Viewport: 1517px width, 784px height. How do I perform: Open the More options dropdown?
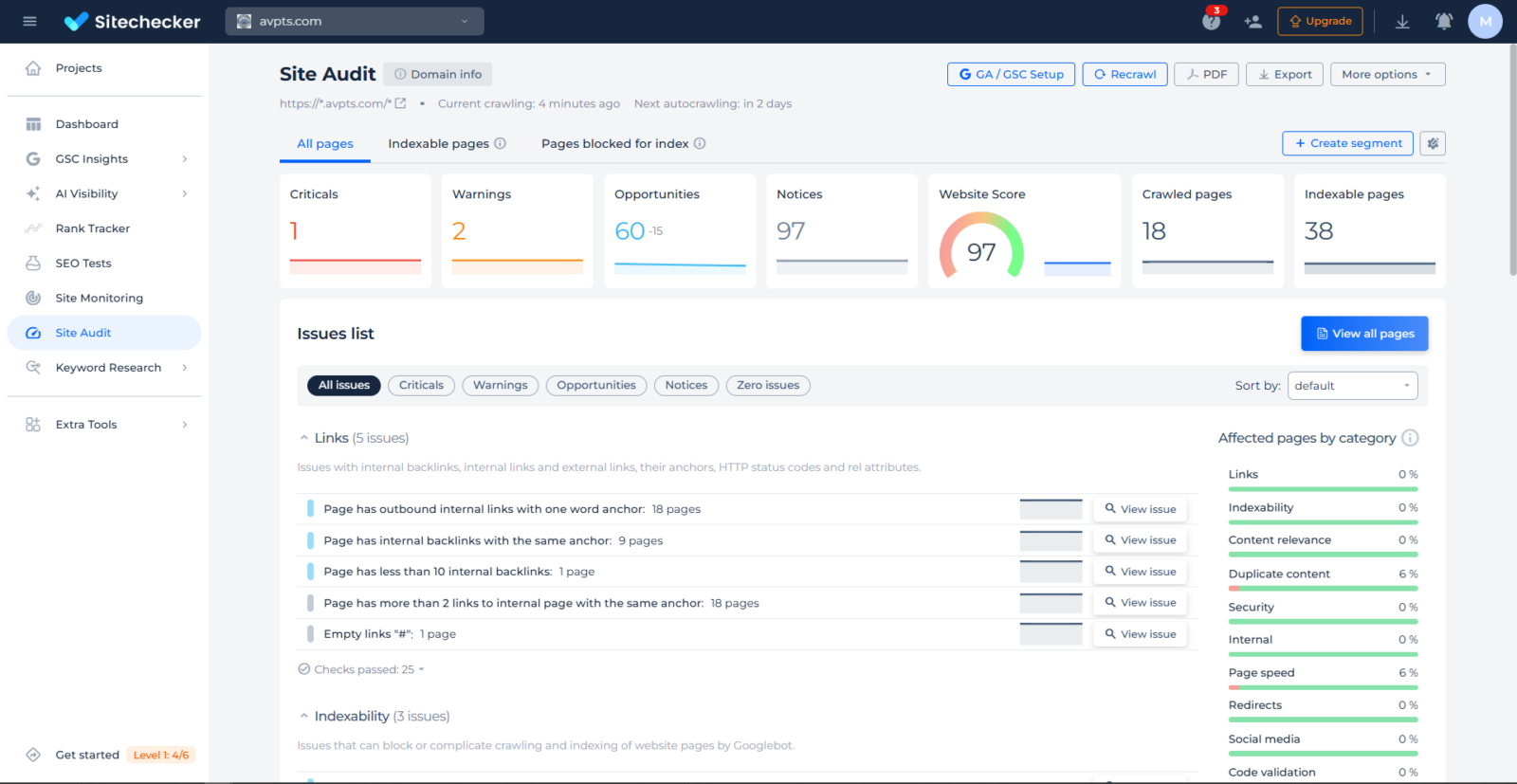tap(1387, 74)
